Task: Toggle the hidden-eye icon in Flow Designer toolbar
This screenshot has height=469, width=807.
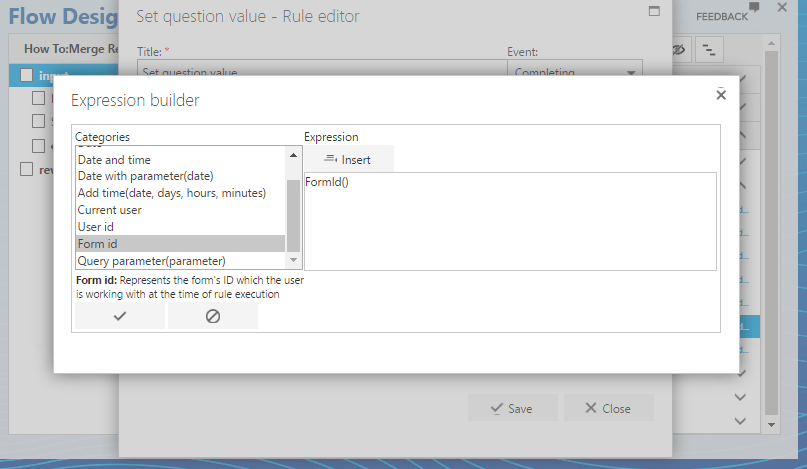Action: 679,49
